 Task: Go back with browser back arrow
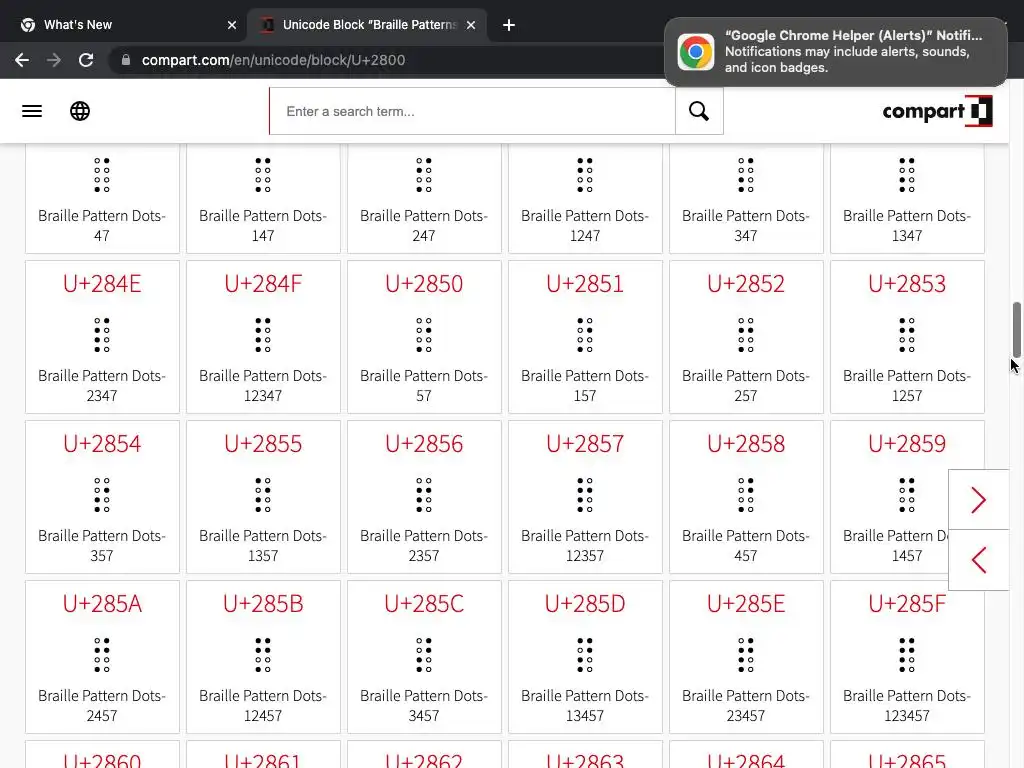[22, 60]
